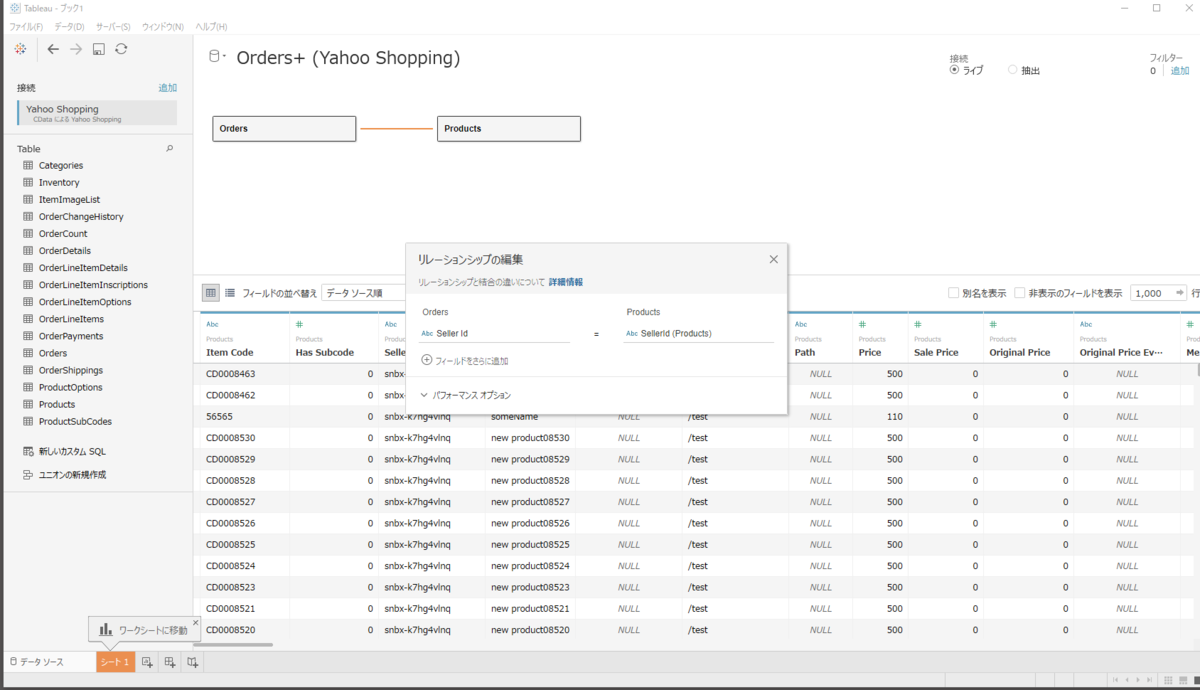Select the OrderPayments table in the list
The image size is (1200, 690).
coord(70,336)
